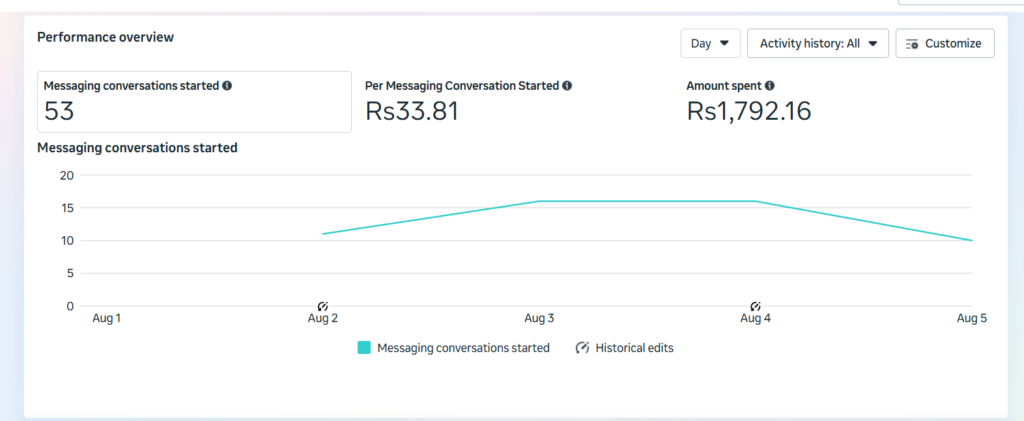1024x421 pixels.
Task: Click historical edit marker at Aug 2
Action: pyautogui.click(x=323, y=305)
